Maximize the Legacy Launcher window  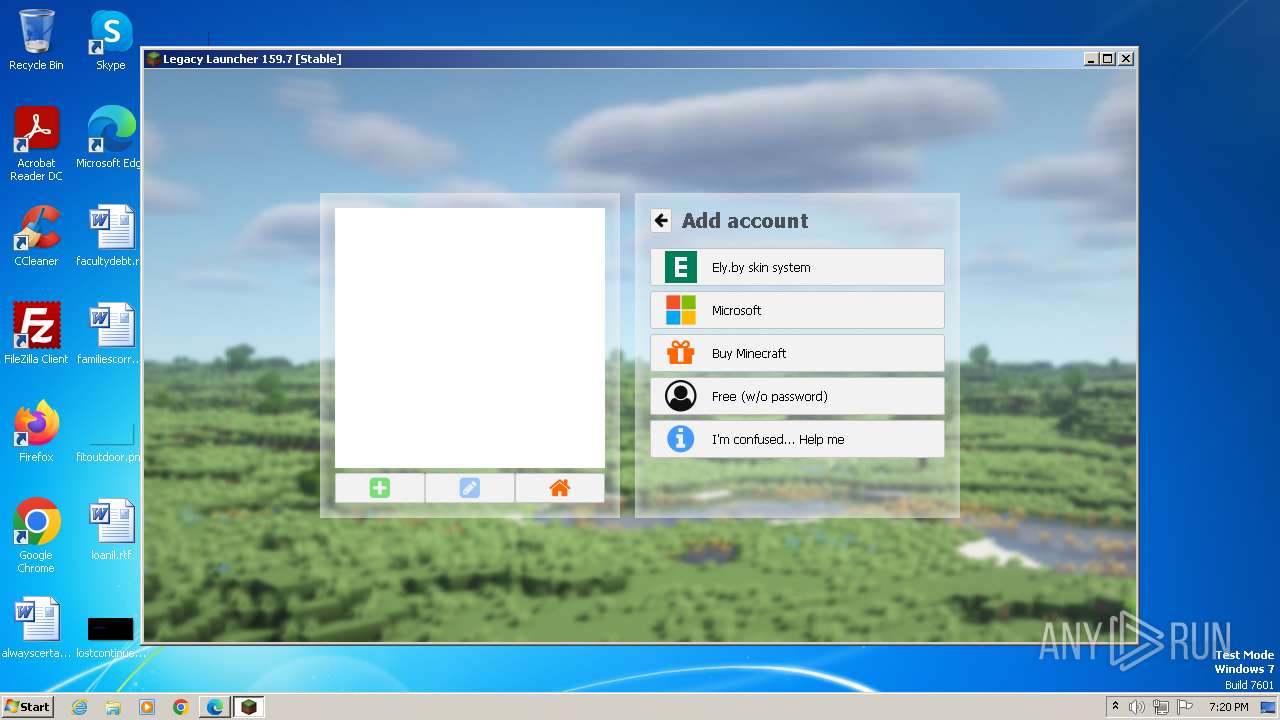point(1108,59)
